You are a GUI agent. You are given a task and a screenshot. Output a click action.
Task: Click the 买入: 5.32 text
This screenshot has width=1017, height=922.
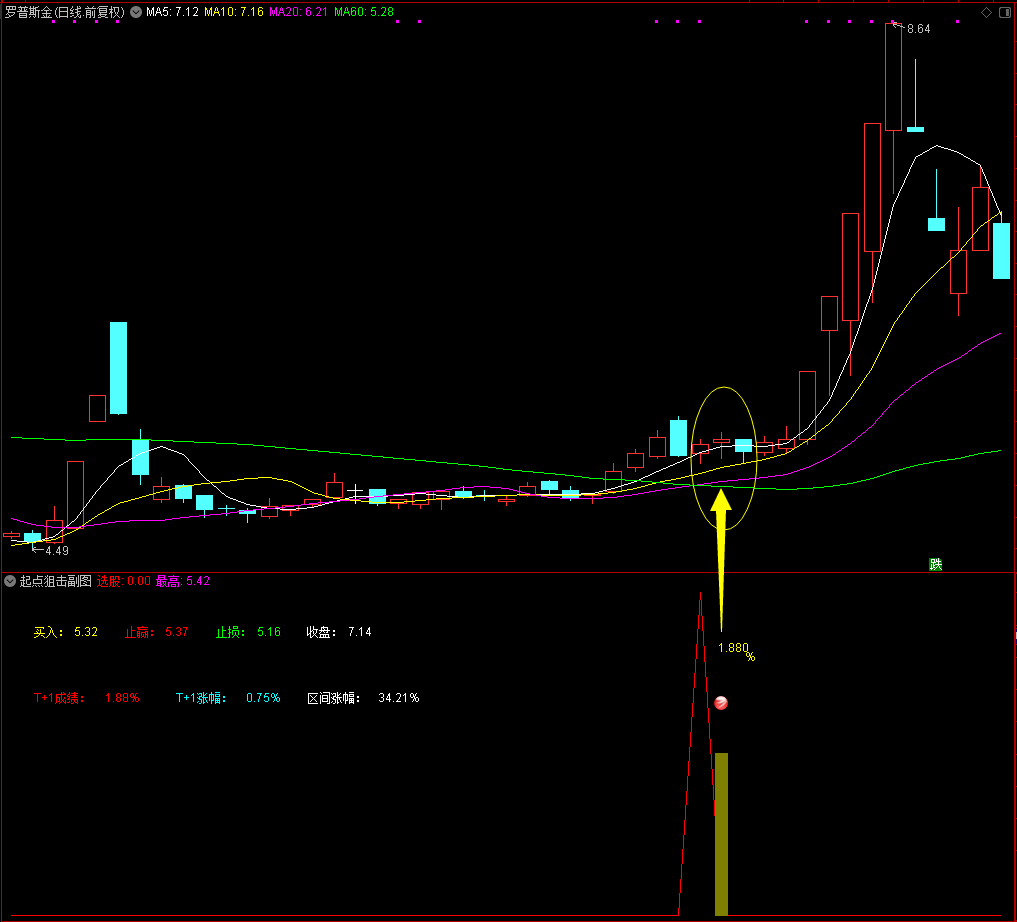[x=66, y=632]
